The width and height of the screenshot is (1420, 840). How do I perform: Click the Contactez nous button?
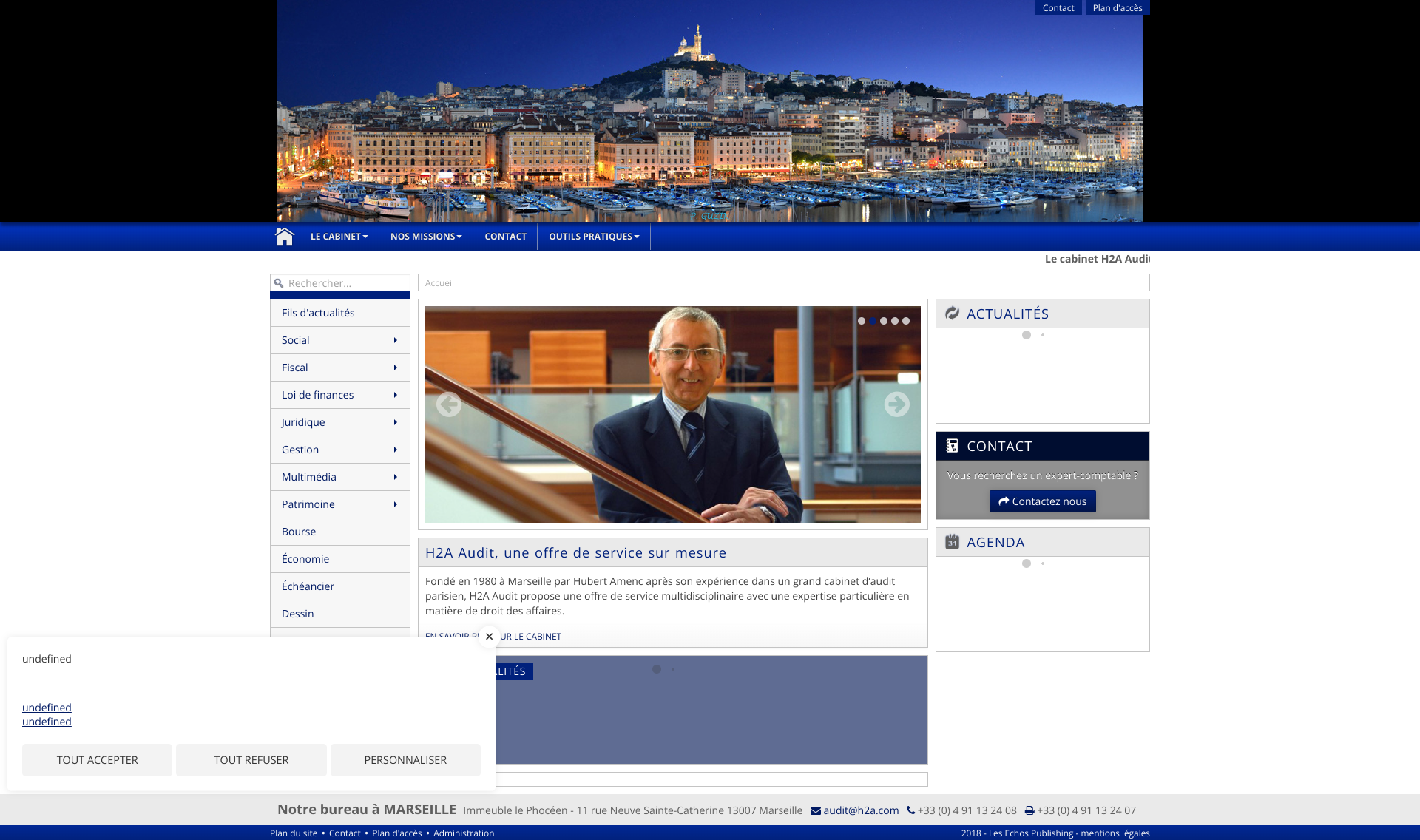point(1043,501)
